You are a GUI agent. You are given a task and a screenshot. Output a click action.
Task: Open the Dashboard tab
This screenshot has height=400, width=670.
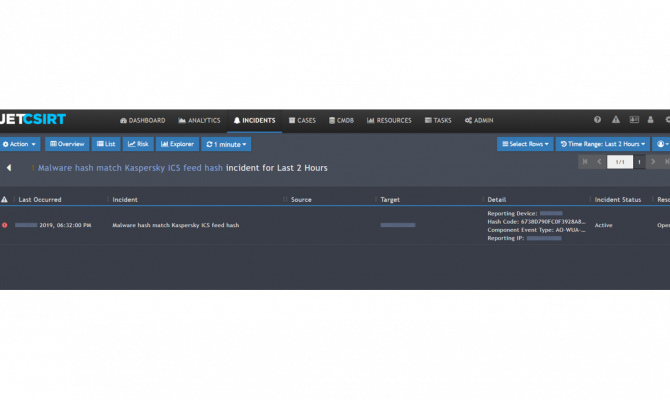(x=143, y=121)
